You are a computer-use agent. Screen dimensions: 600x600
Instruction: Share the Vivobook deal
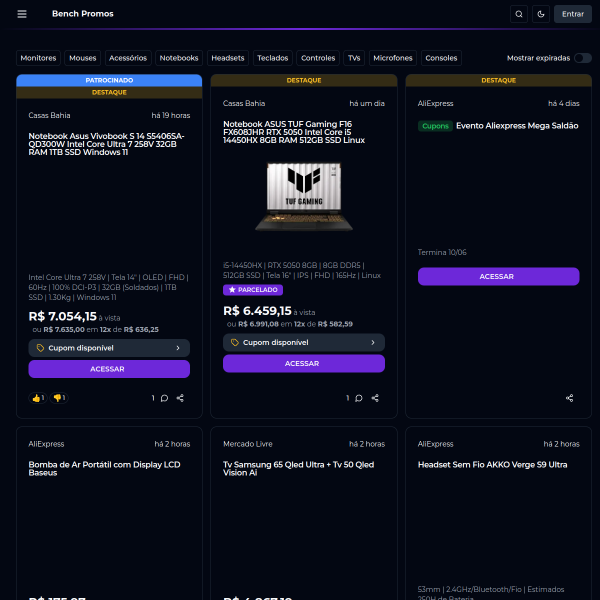coord(180,398)
